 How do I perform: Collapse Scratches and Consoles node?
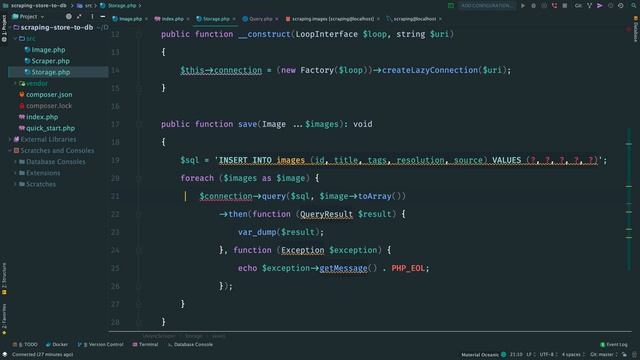[x=10, y=151]
